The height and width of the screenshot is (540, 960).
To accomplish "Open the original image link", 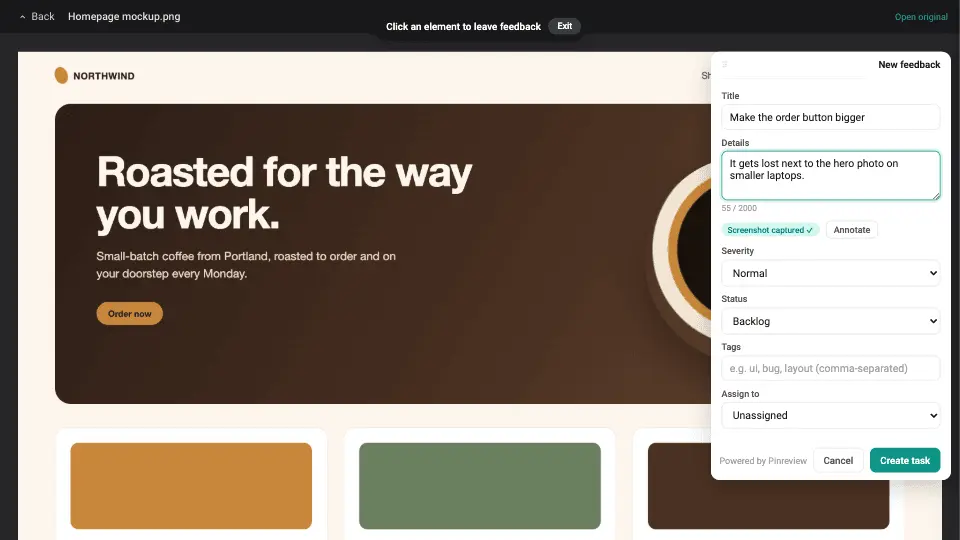I will (x=921, y=17).
